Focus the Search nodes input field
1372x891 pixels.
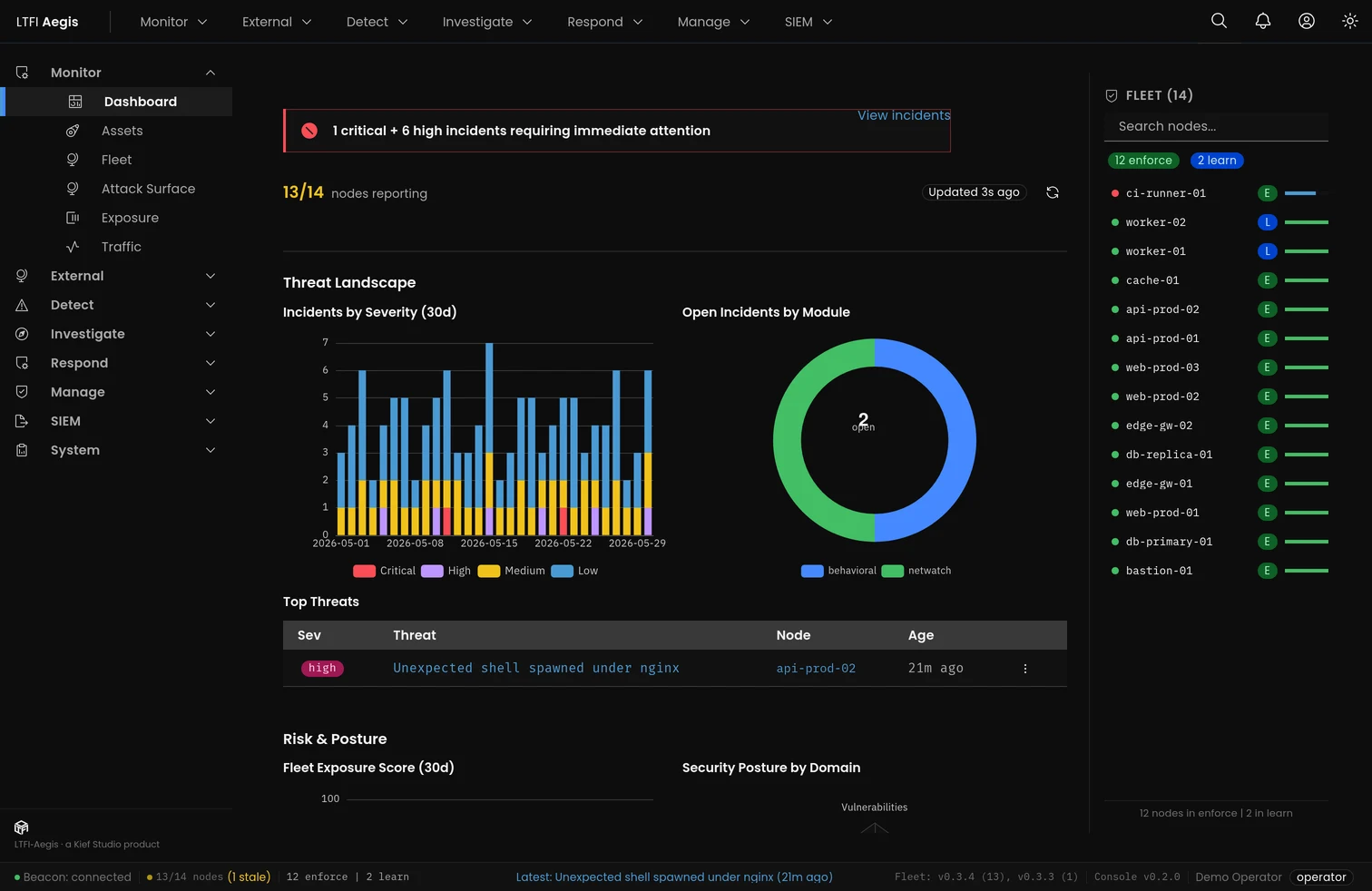[1216, 126]
